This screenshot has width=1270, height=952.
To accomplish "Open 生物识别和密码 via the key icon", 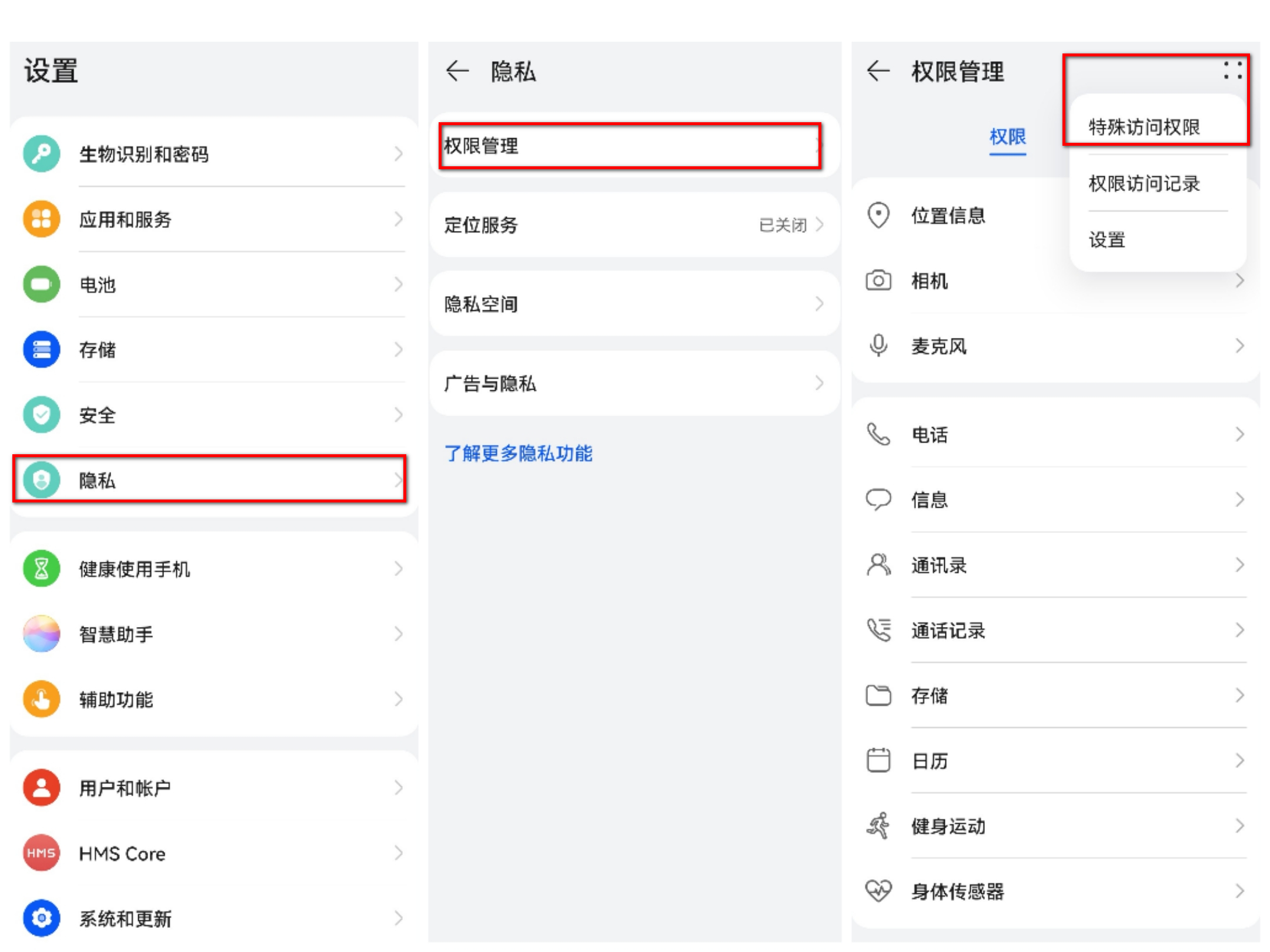I will [x=41, y=153].
